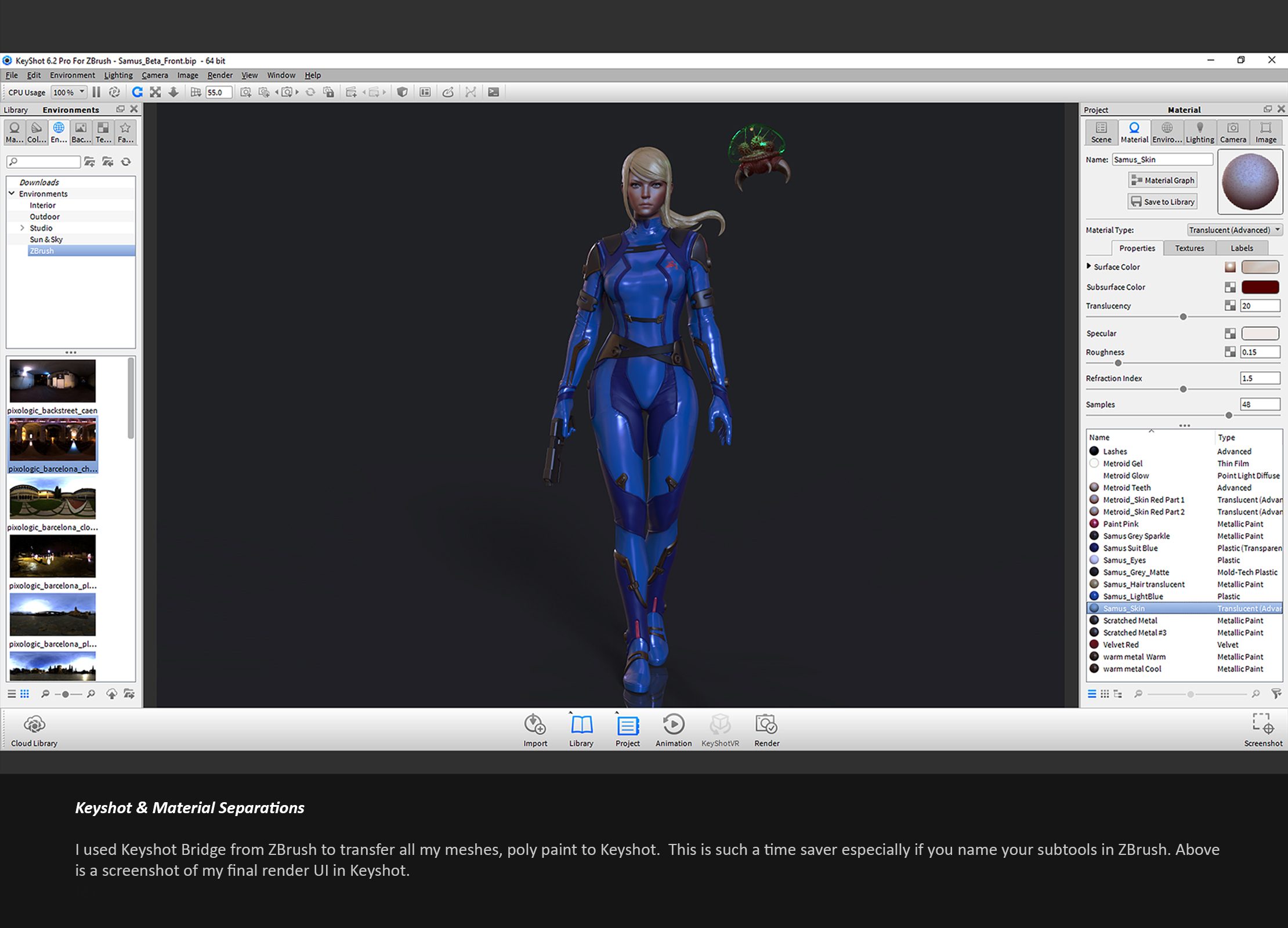The width and height of the screenshot is (1288, 928).
Task: Click the add folder icon in Library
Action: point(89,162)
